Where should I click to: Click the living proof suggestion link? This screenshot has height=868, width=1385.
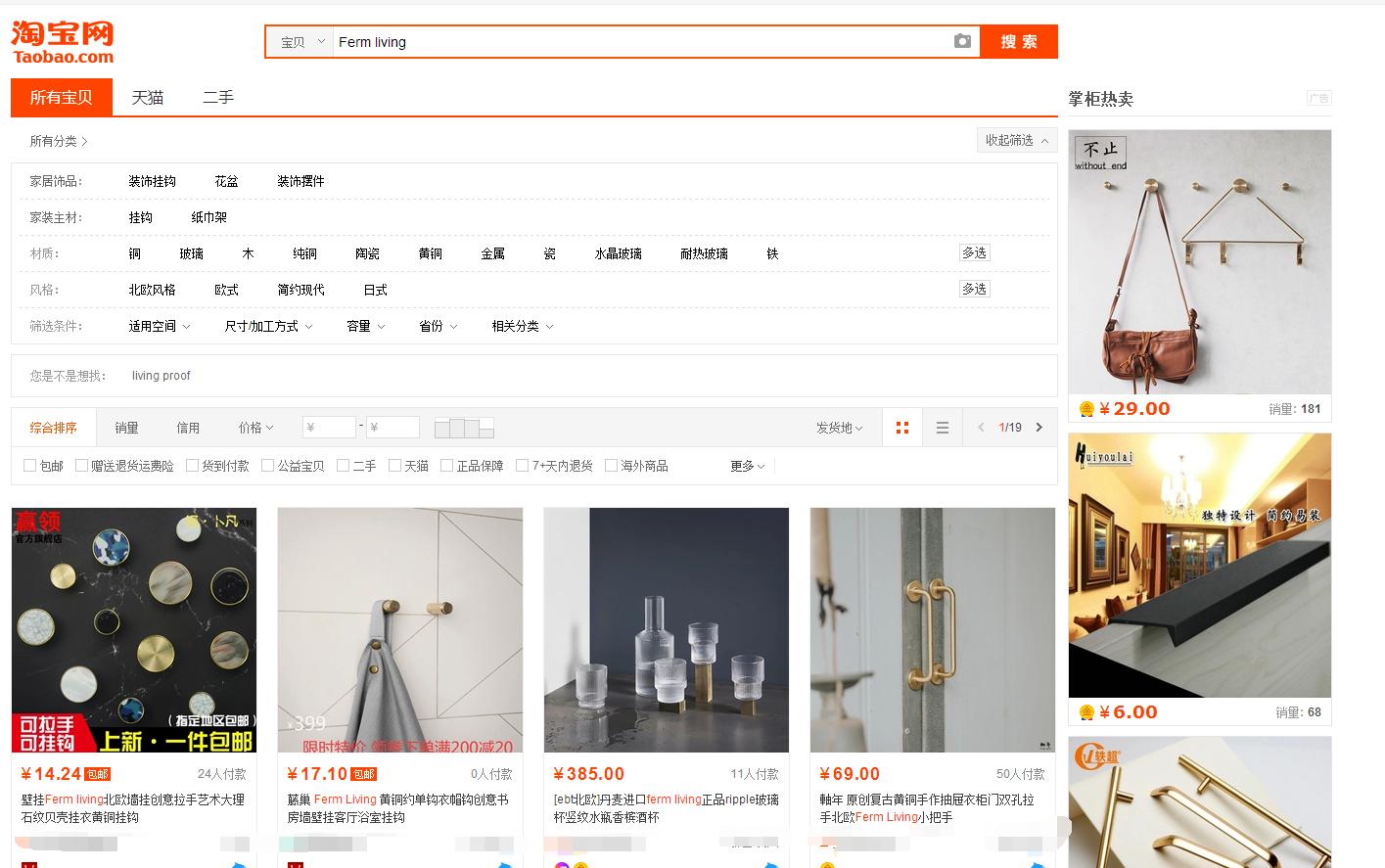point(161,375)
